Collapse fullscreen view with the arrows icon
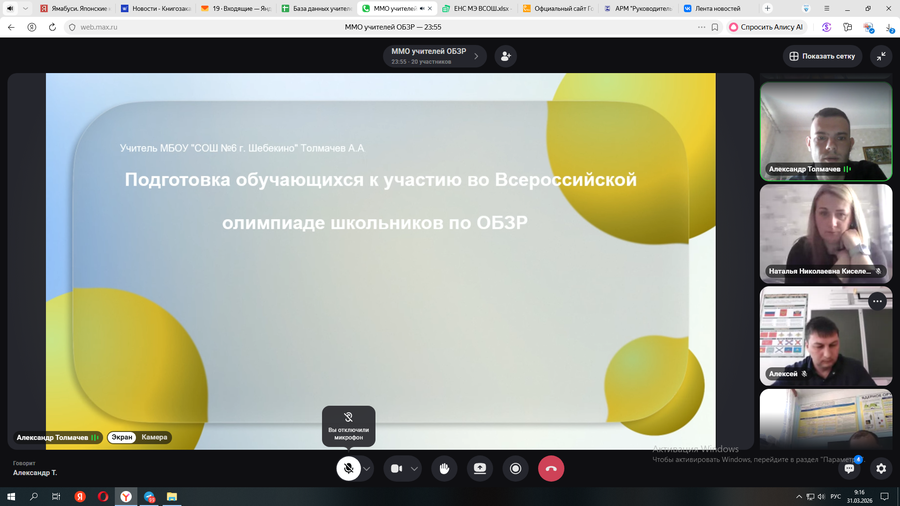 tap(881, 56)
